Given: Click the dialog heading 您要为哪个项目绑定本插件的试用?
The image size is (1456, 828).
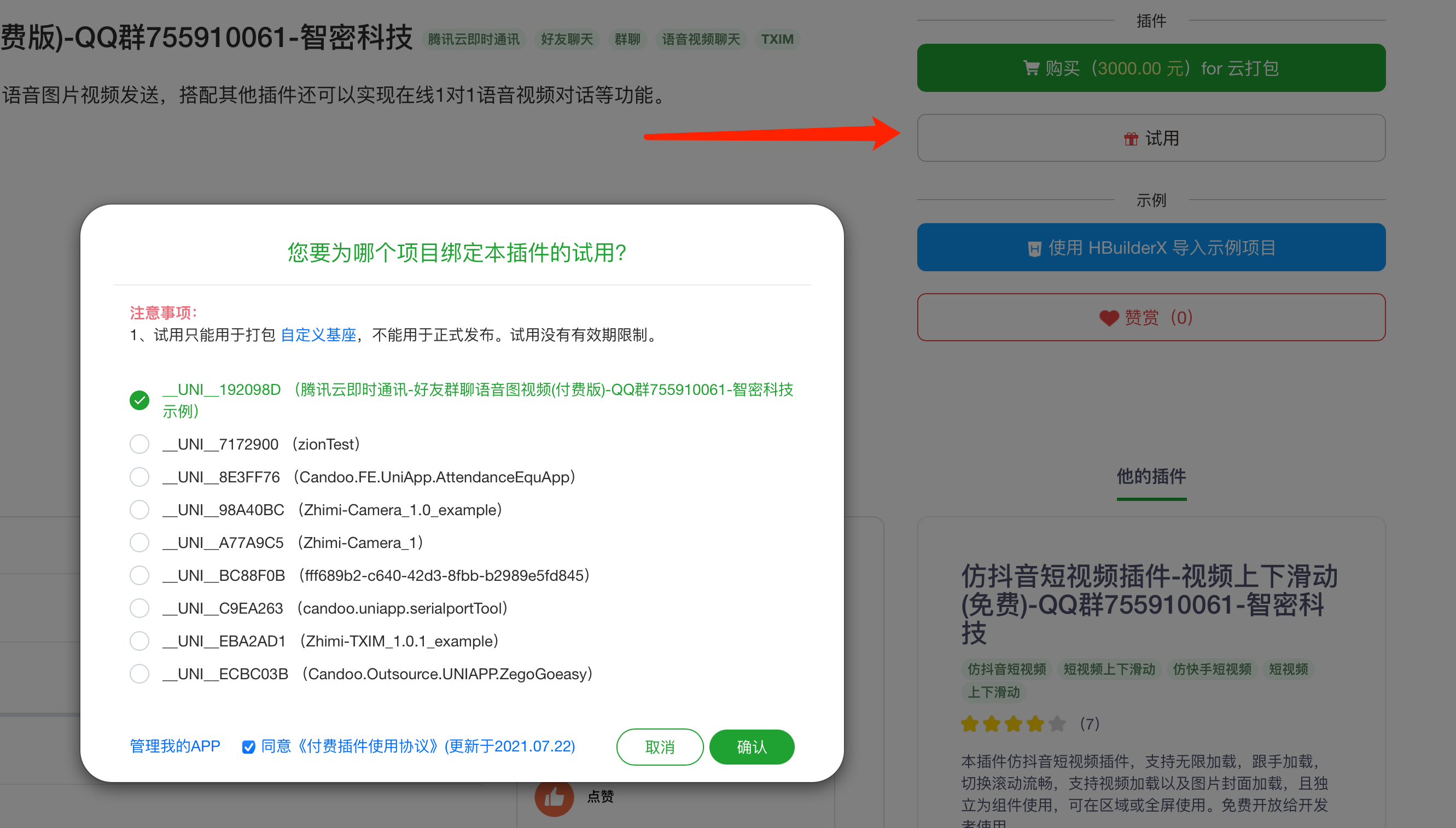Looking at the screenshot, I should point(457,253).
